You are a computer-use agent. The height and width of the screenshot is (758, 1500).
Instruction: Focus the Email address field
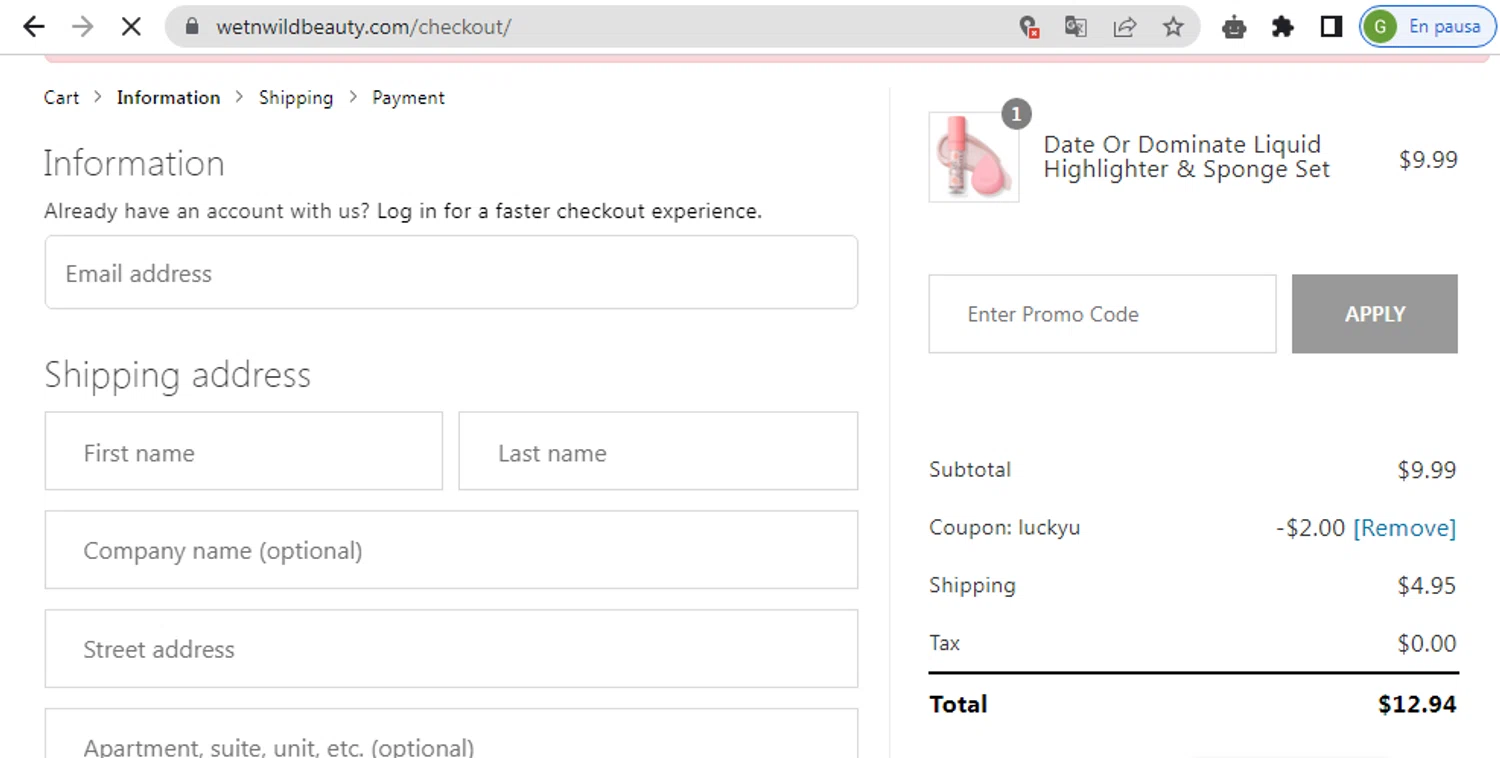click(451, 272)
